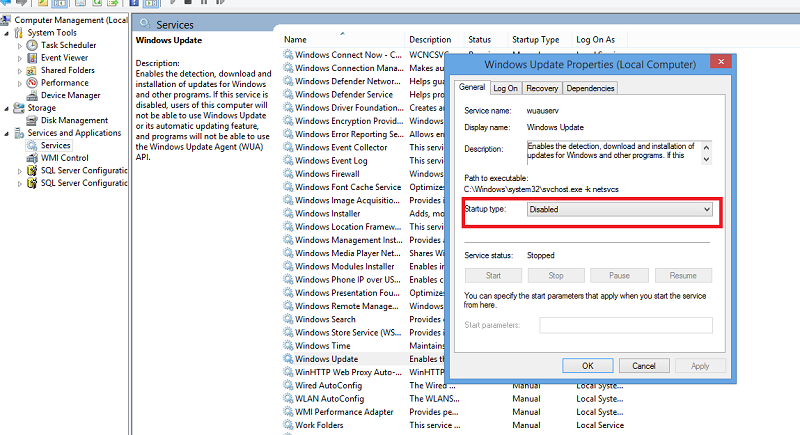
Task: Open the Device Manager icon in tree
Action: [x=32, y=95]
